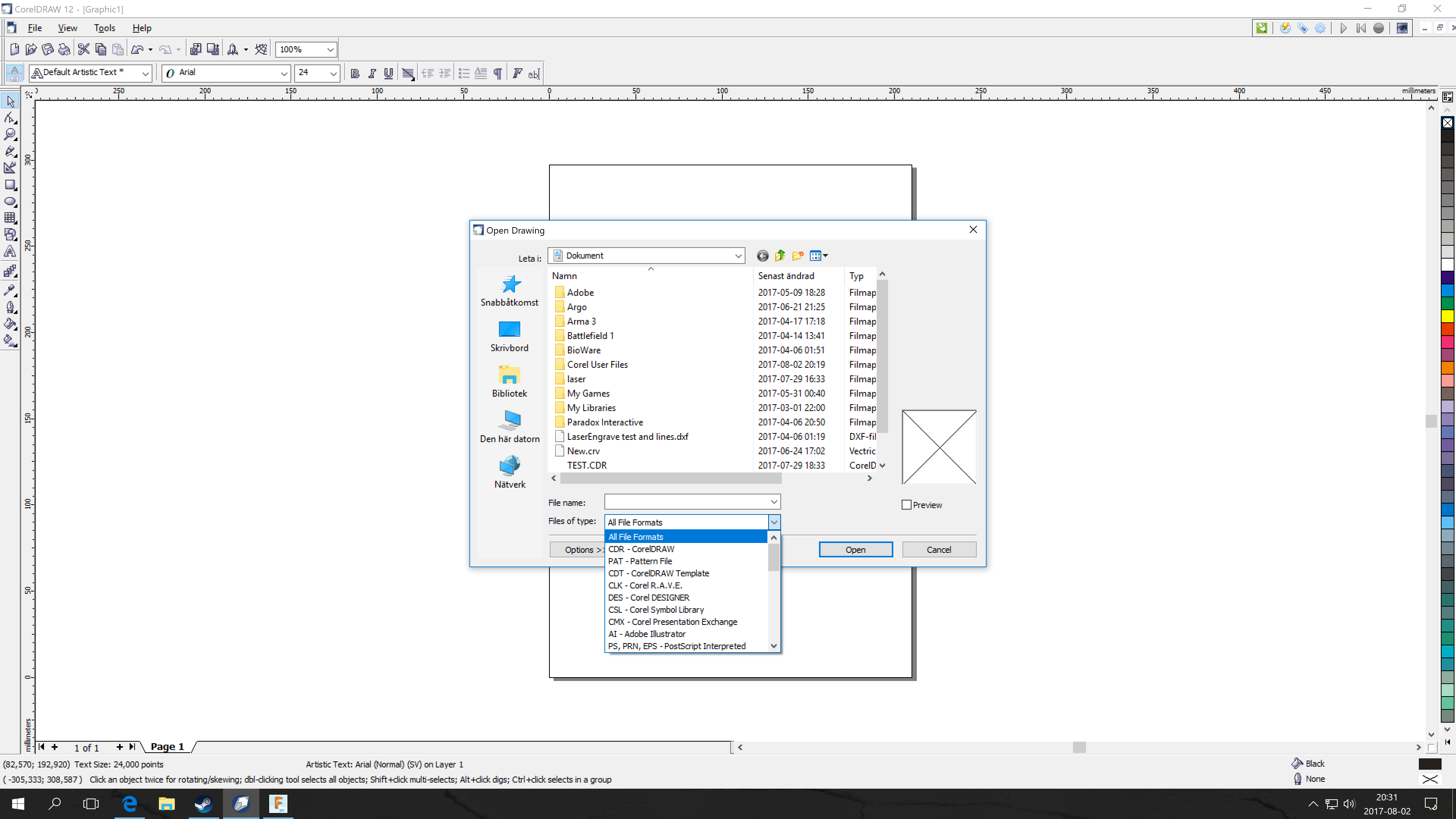
Task: Select the Rectangle tool in the toolbox
Action: tap(10, 185)
